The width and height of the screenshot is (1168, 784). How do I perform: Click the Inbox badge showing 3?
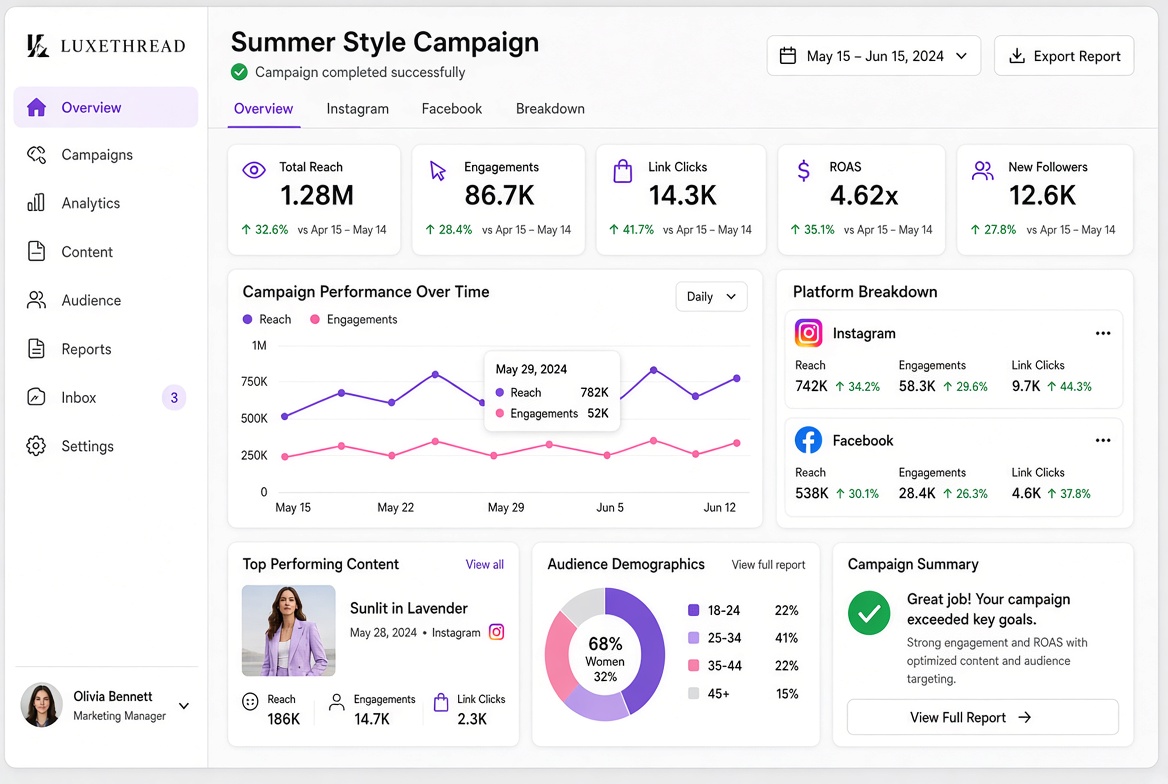pyautogui.click(x=174, y=397)
